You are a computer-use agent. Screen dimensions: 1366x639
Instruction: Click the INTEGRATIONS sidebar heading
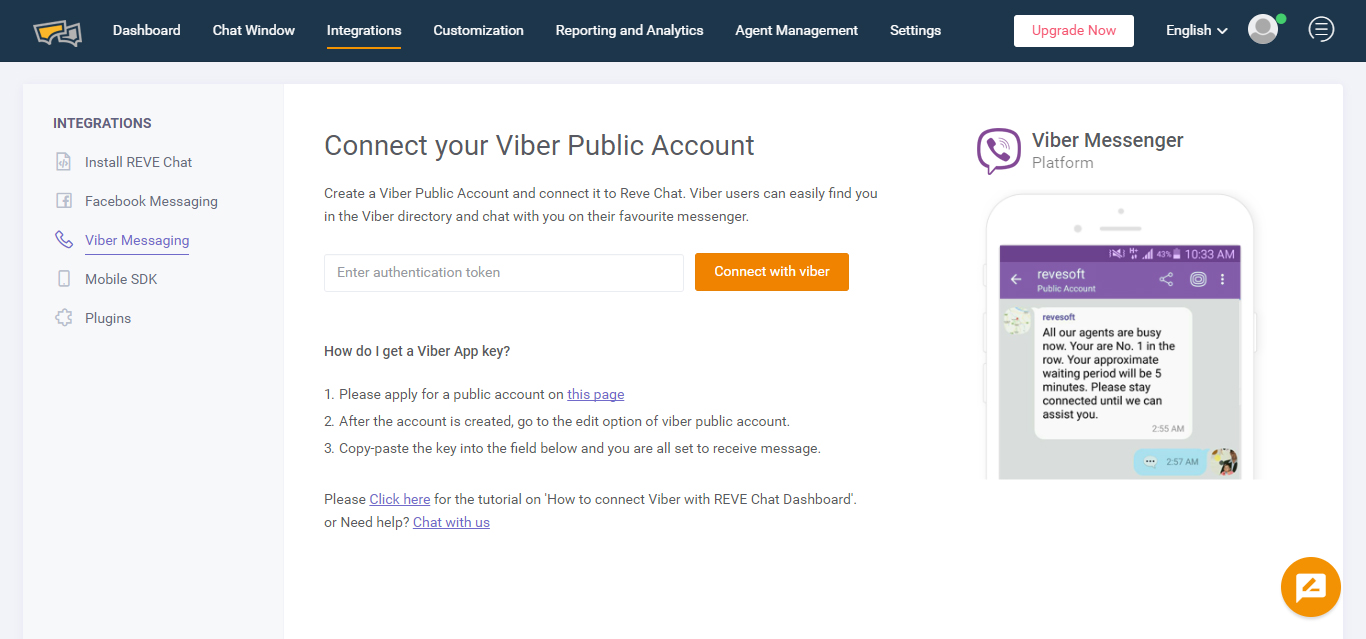tap(102, 123)
